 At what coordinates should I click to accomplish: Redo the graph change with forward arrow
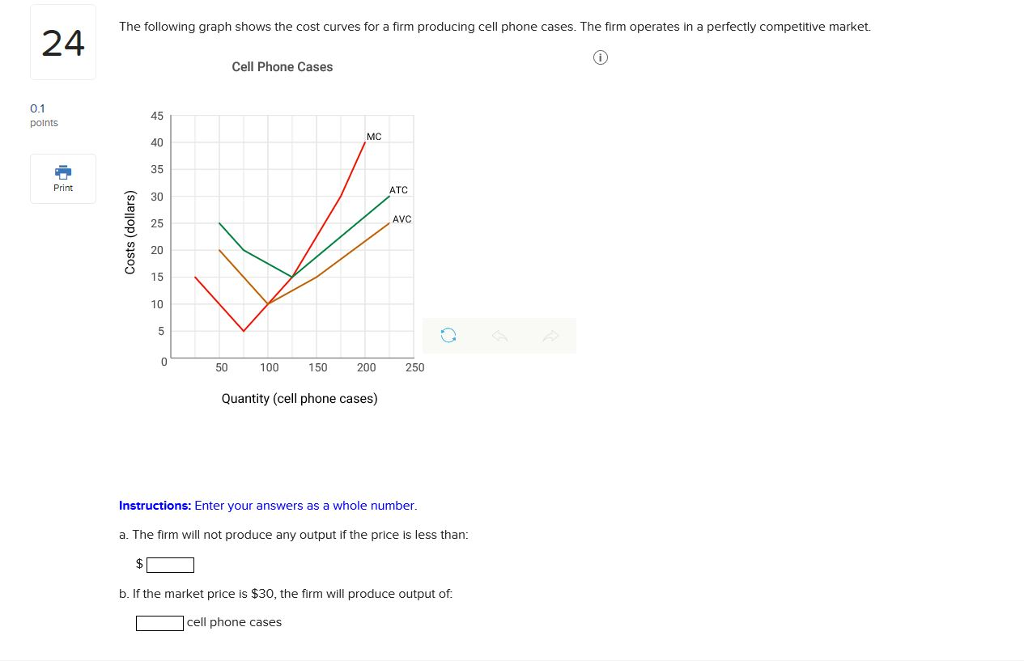pos(549,335)
